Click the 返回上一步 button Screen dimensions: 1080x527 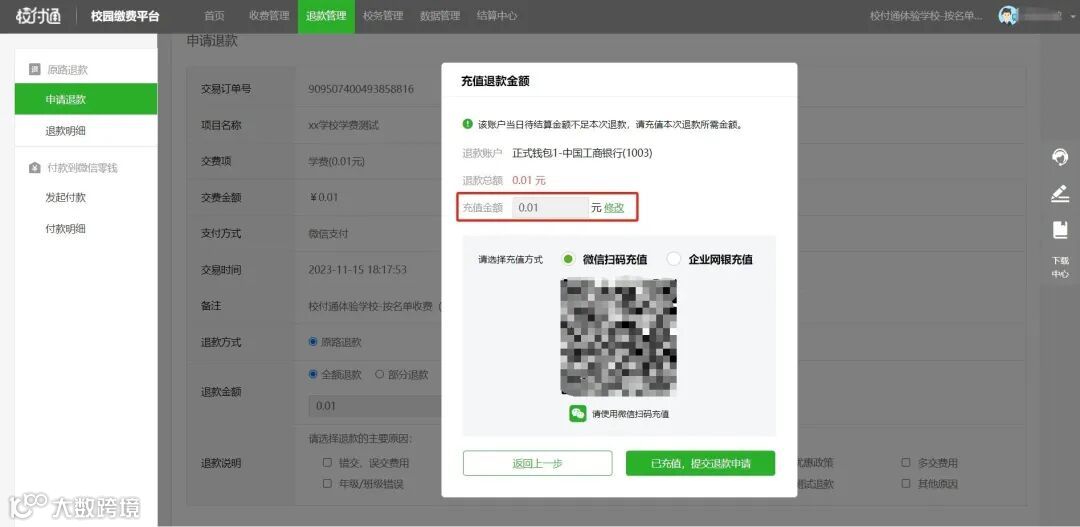pyautogui.click(x=537, y=464)
